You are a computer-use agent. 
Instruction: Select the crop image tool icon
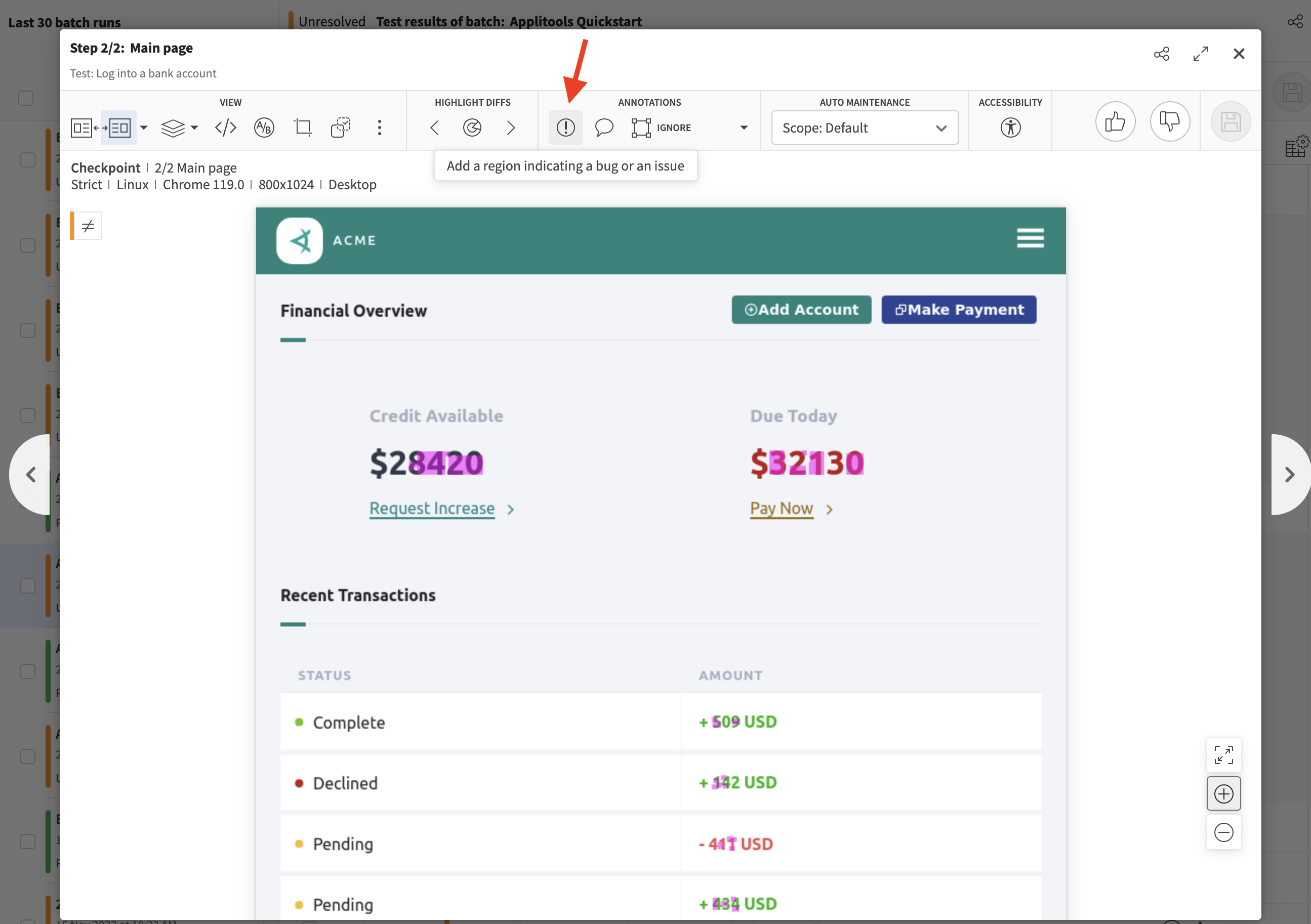pos(302,128)
